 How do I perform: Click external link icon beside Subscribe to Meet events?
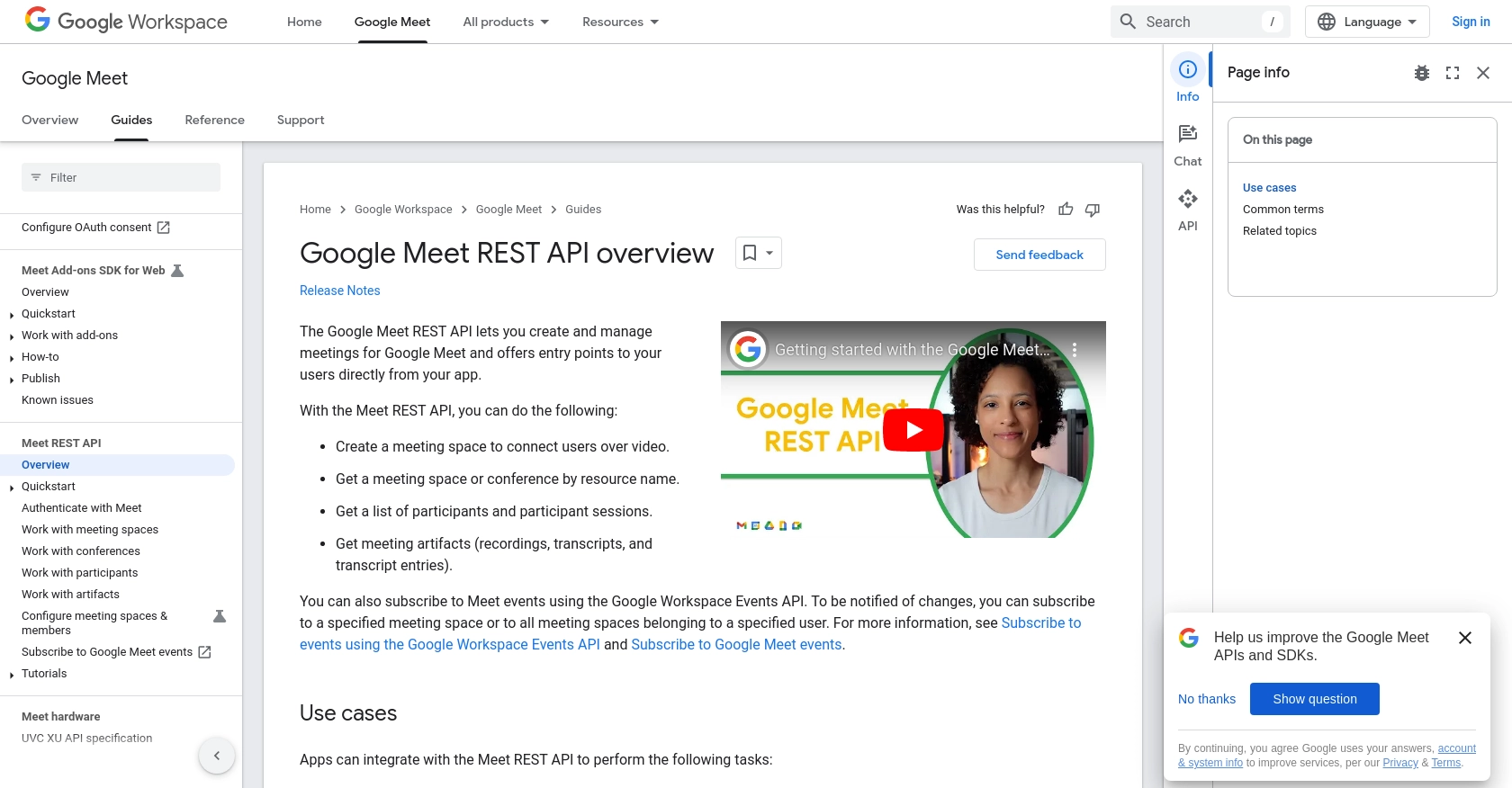(x=204, y=652)
